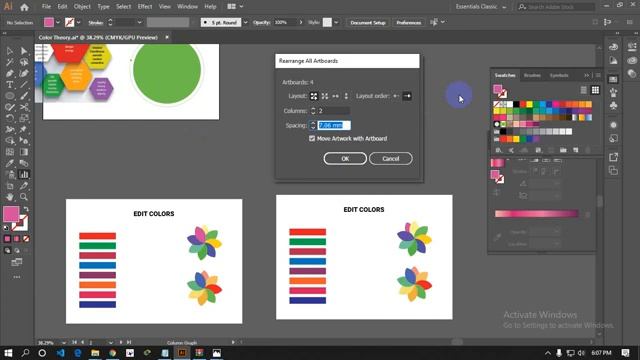
Task: Click the large pink Fill box in toolbar
Action: (x=11, y=213)
